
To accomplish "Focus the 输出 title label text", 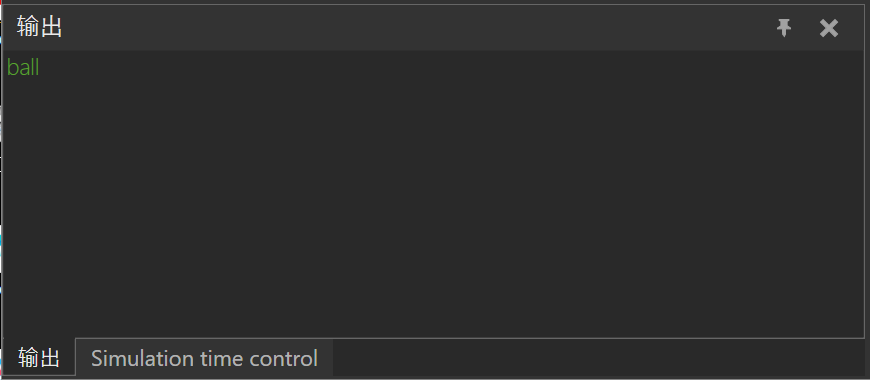I will [39, 27].
